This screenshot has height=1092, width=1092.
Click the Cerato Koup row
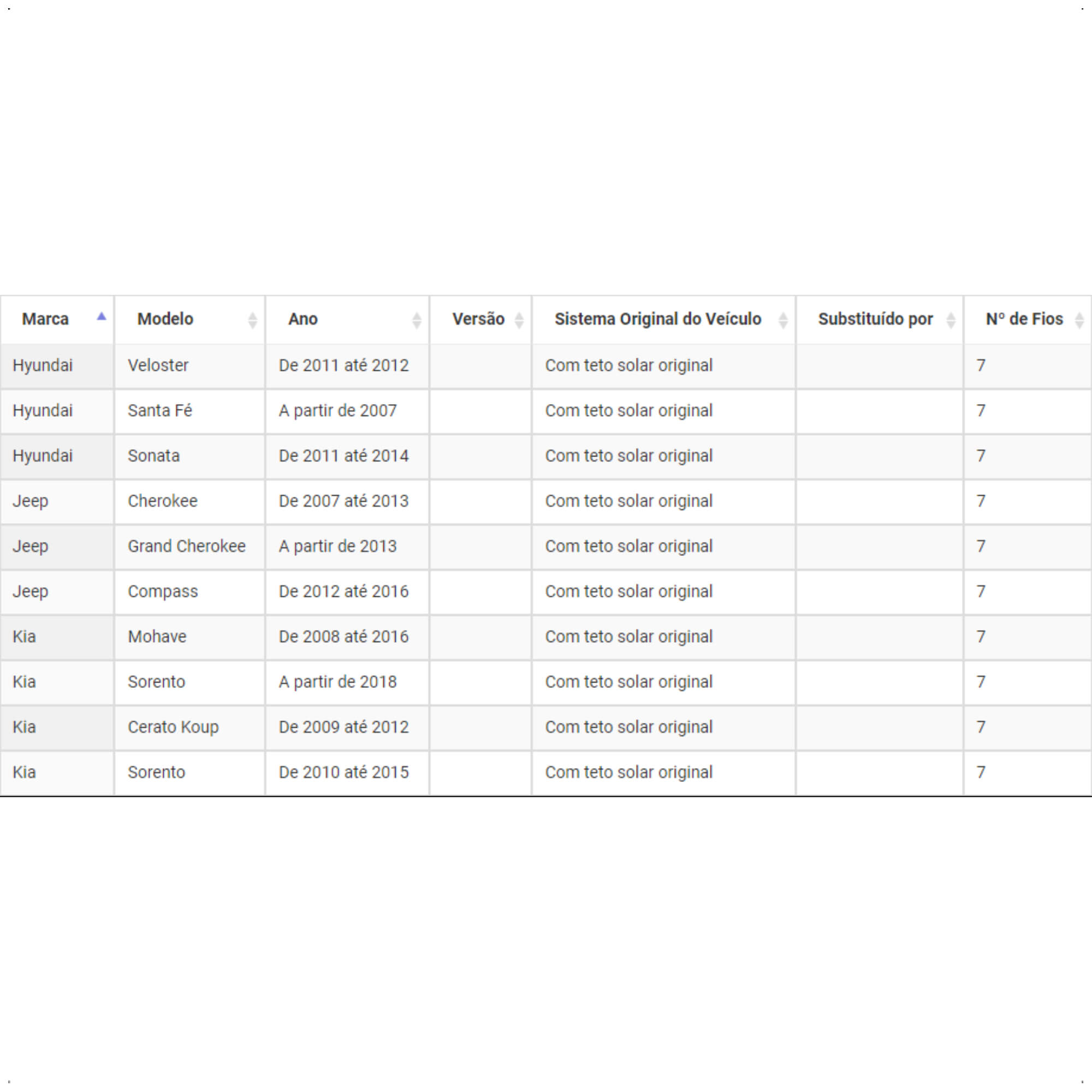[546, 727]
